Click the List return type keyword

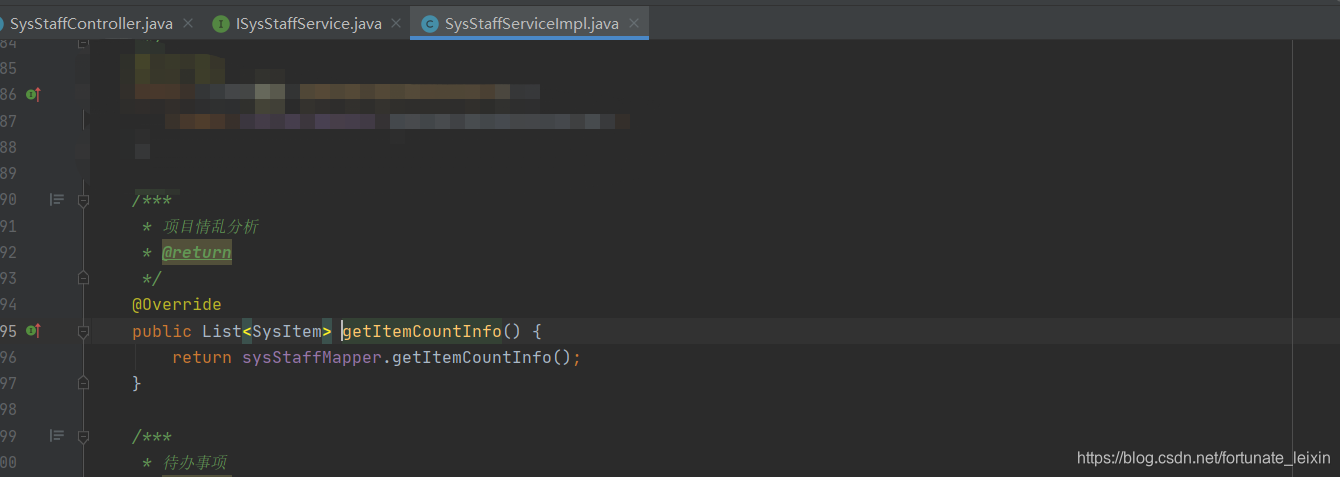pyautogui.click(x=221, y=331)
